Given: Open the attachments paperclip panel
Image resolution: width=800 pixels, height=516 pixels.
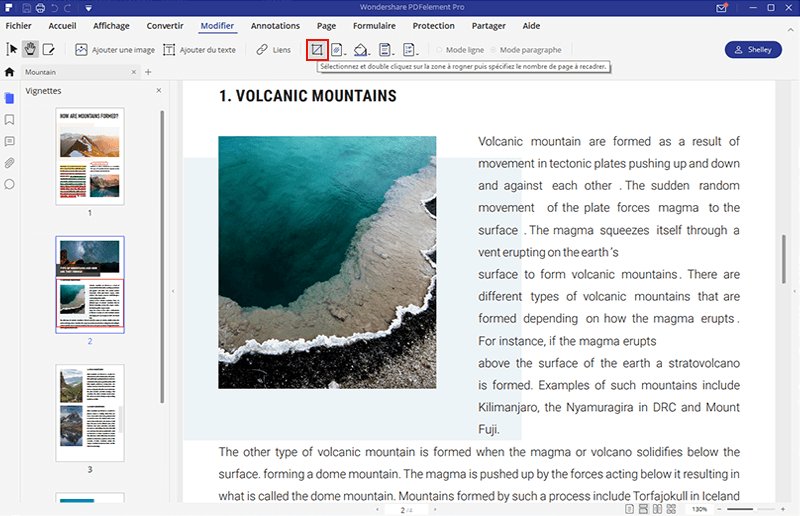Looking at the screenshot, I should click(x=10, y=163).
